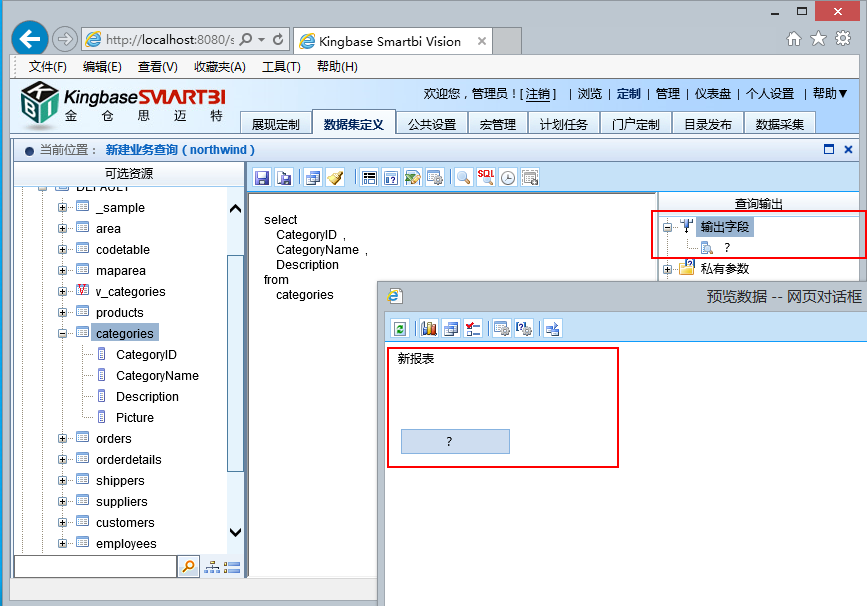Click the cascading windows view icon in query toolbar
867x606 pixels.
point(313,177)
